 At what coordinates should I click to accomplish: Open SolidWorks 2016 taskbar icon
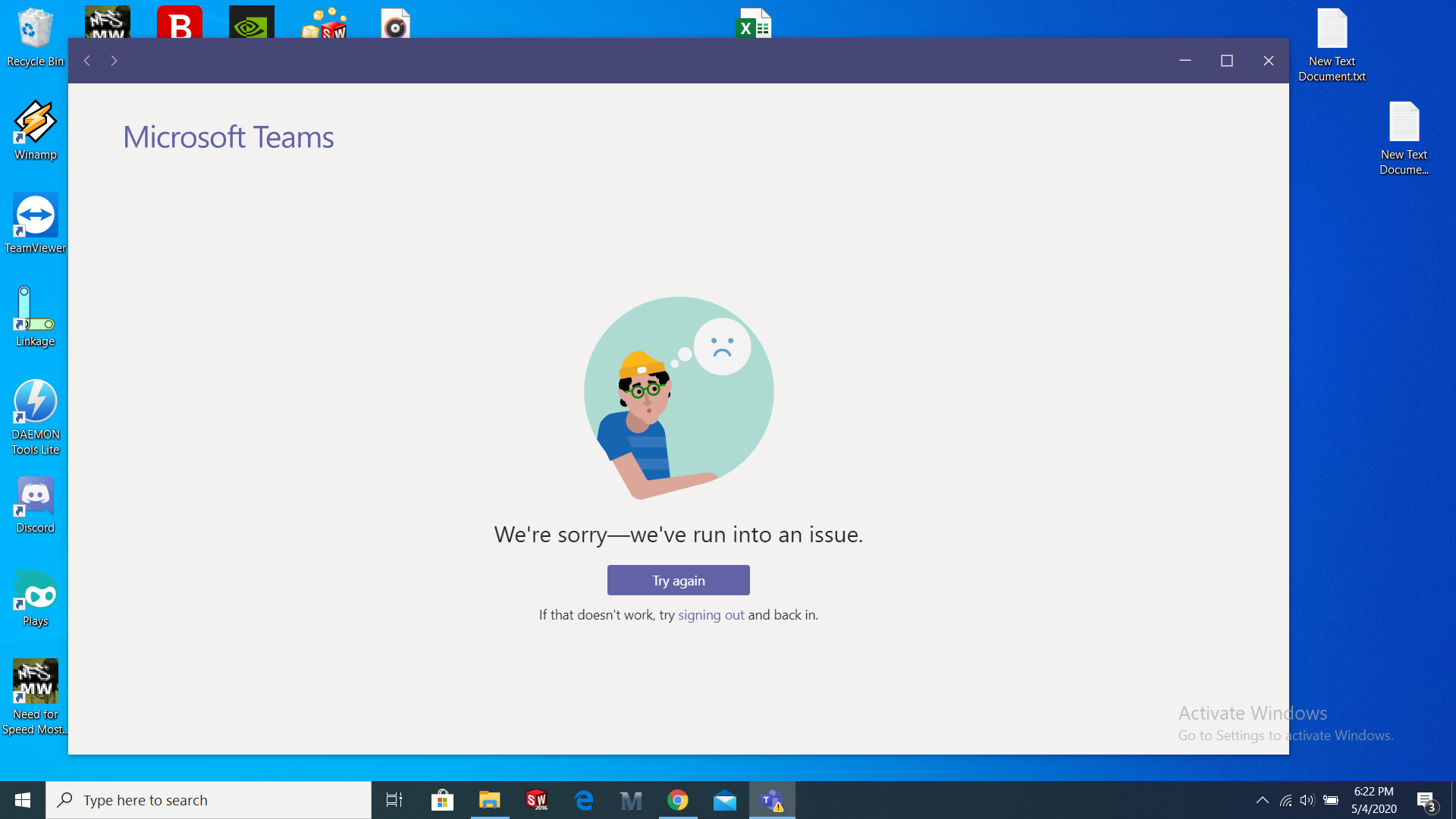pos(537,800)
